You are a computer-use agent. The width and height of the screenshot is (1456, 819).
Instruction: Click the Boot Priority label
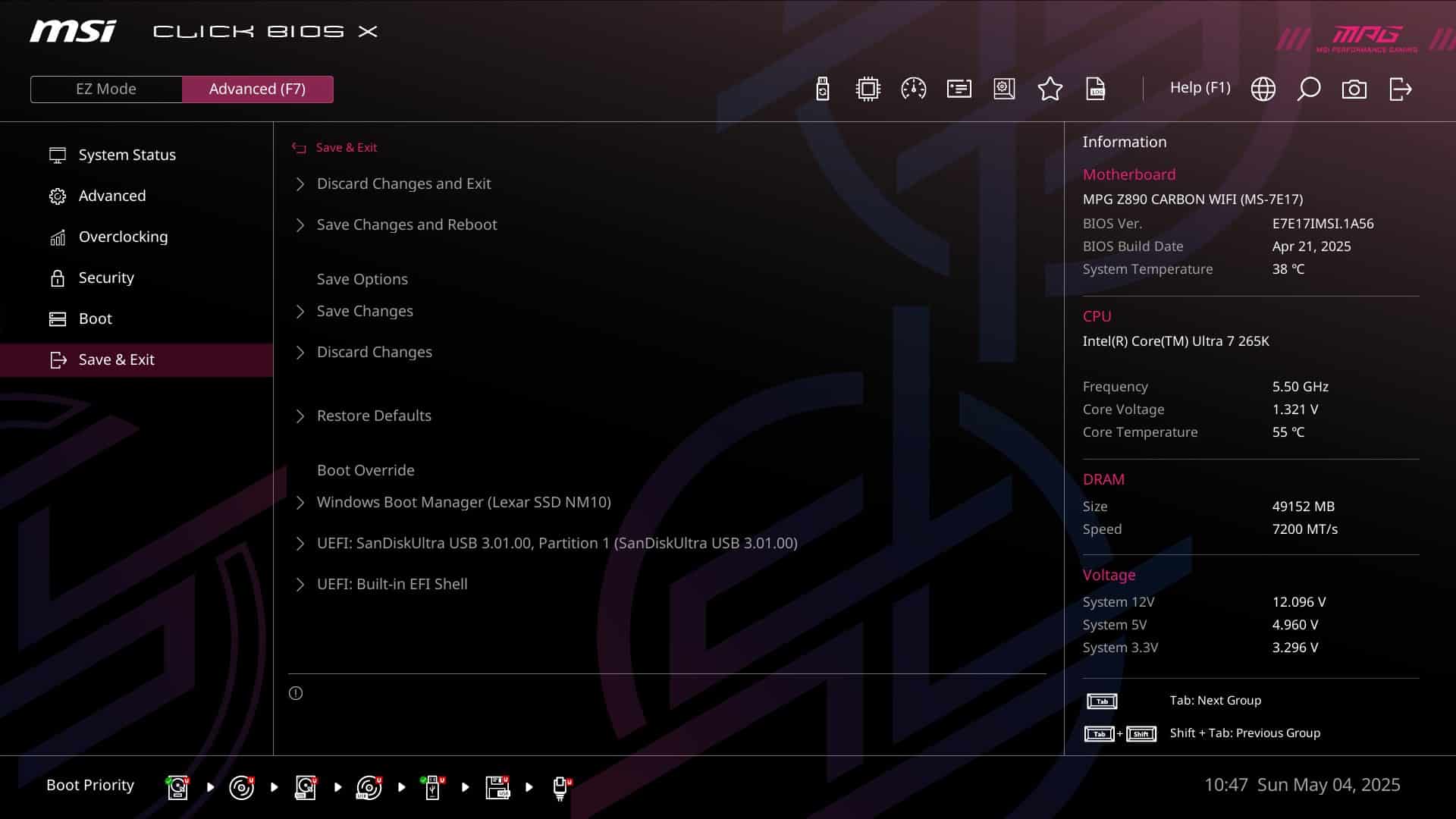tap(90, 785)
